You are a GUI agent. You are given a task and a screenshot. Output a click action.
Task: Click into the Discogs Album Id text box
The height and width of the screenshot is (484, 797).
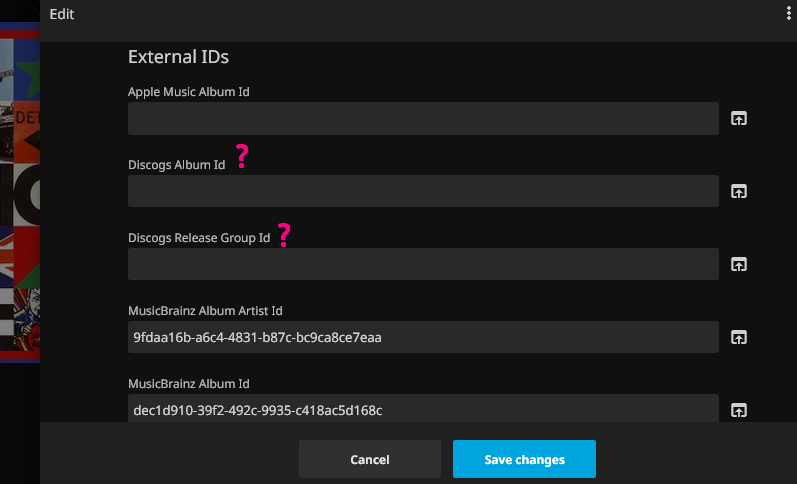click(423, 191)
